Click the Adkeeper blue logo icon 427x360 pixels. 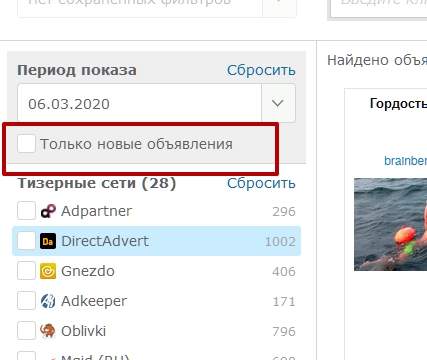48,301
